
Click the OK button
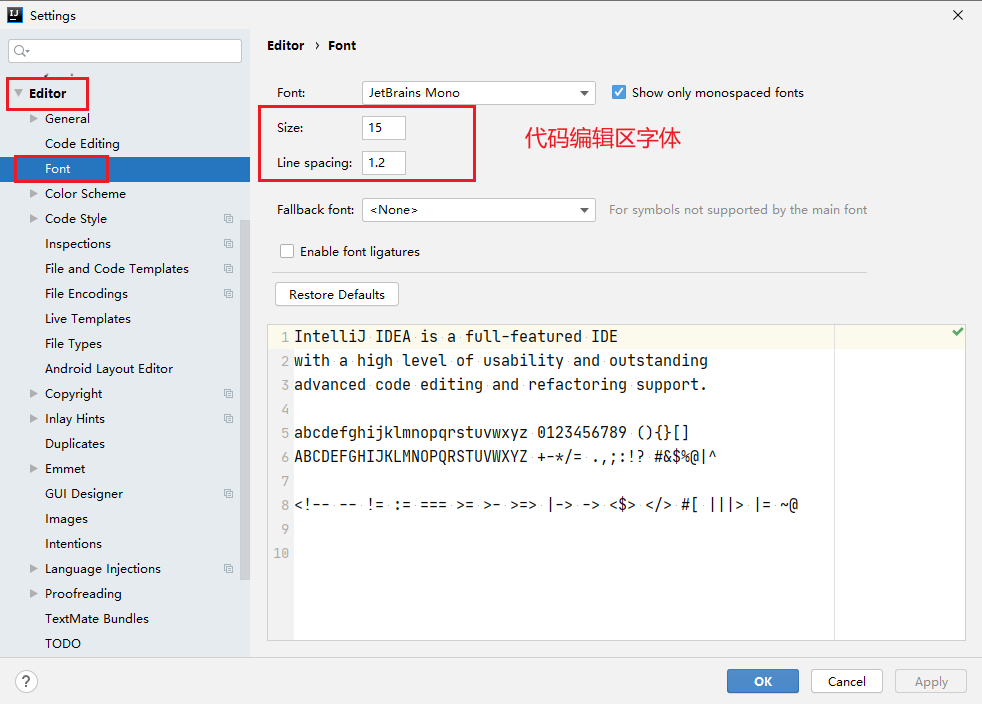[x=763, y=681]
